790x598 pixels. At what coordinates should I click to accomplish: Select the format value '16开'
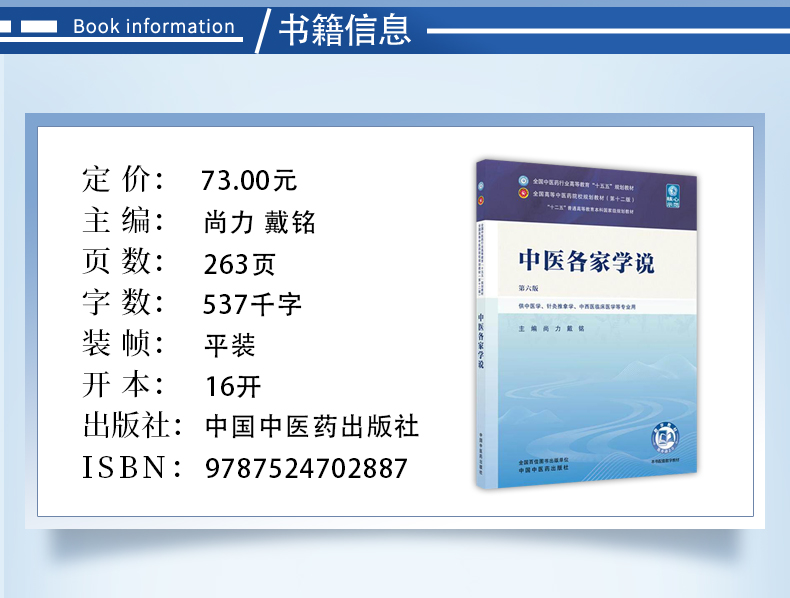(233, 386)
